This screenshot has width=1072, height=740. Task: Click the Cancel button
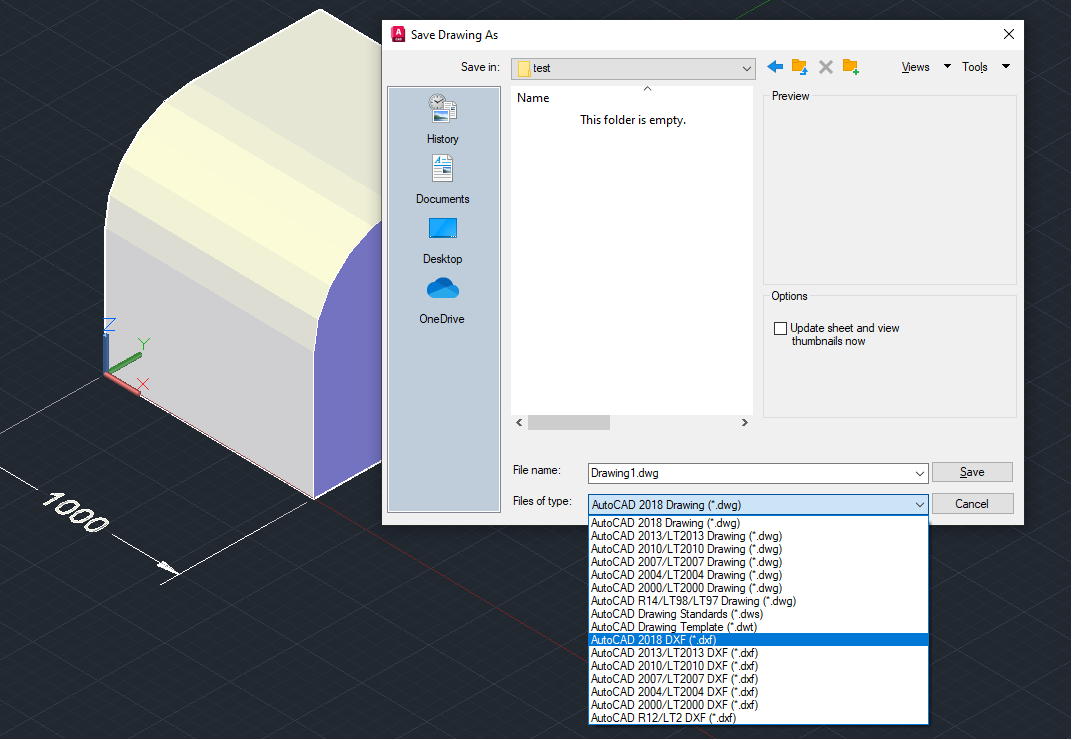(972, 504)
